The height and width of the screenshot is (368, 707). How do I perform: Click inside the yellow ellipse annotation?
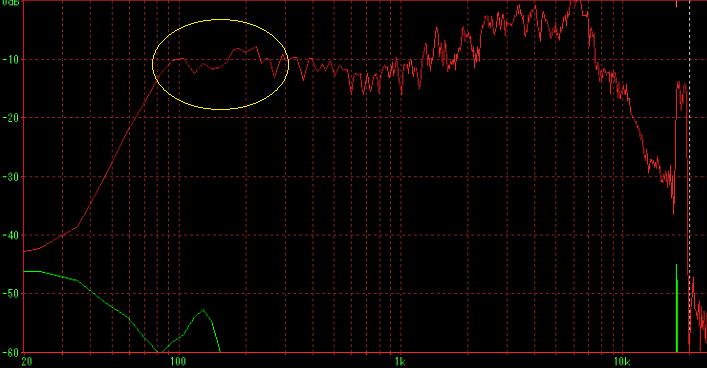pos(220,64)
